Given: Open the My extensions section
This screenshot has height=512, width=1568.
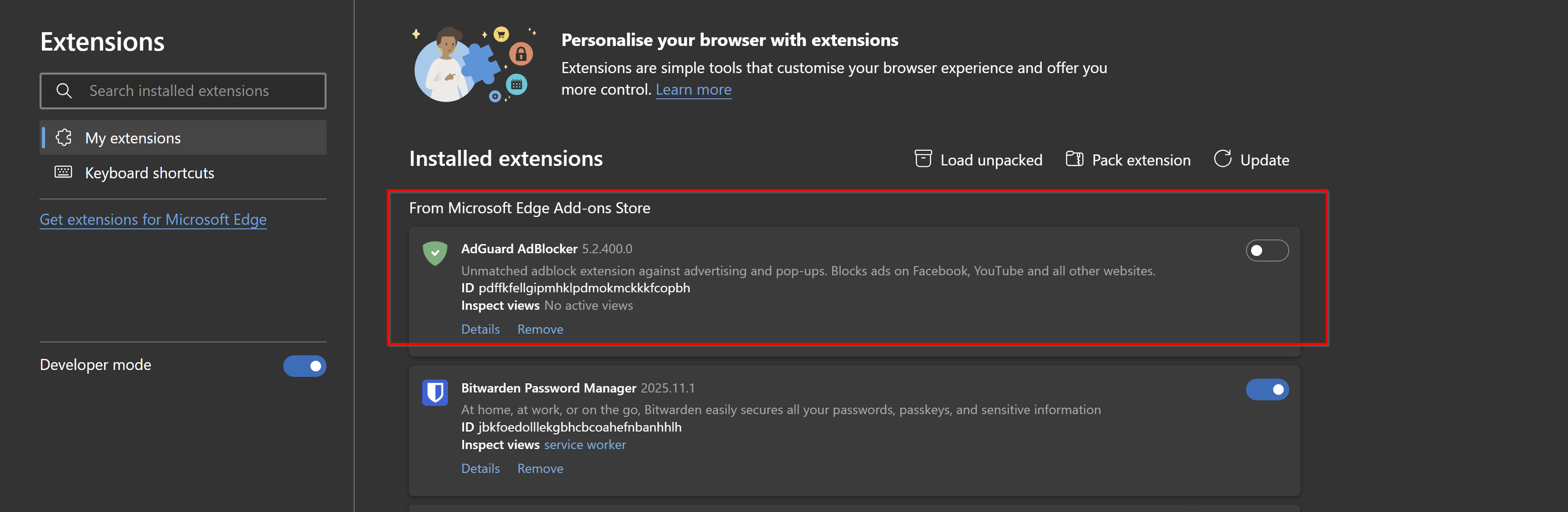Looking at the screenshot, I should coord(183,137).
